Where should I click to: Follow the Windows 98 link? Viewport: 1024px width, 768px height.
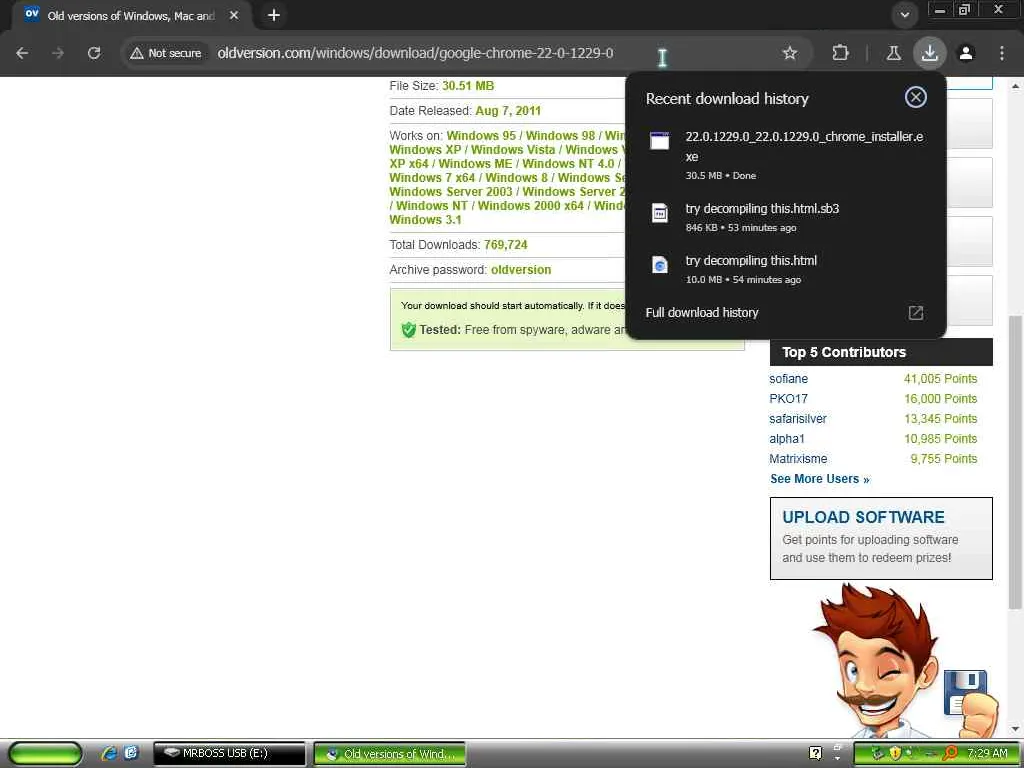click(560, 136)
